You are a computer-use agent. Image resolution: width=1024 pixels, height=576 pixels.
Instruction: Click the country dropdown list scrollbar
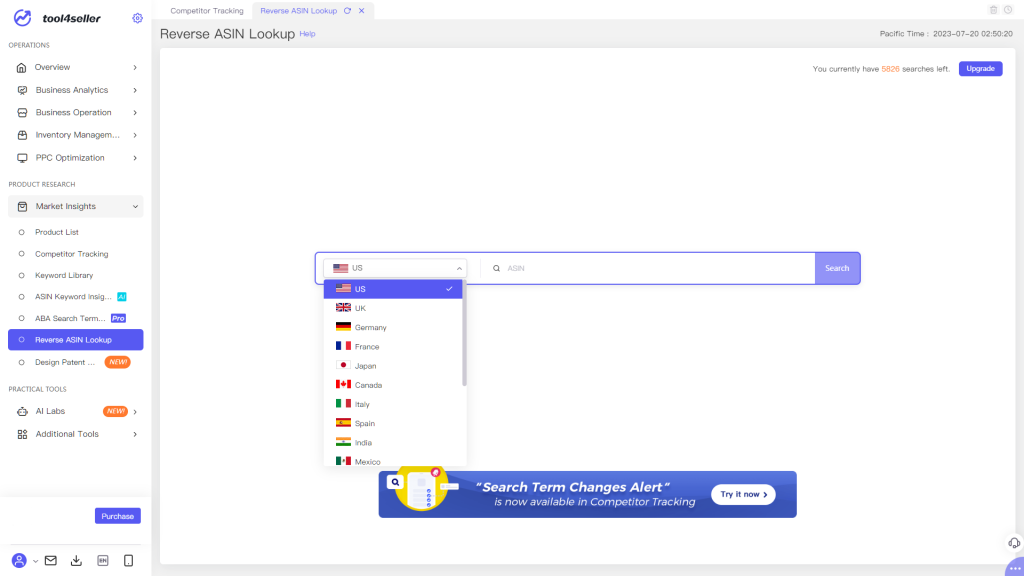click(x=464, y=333)
